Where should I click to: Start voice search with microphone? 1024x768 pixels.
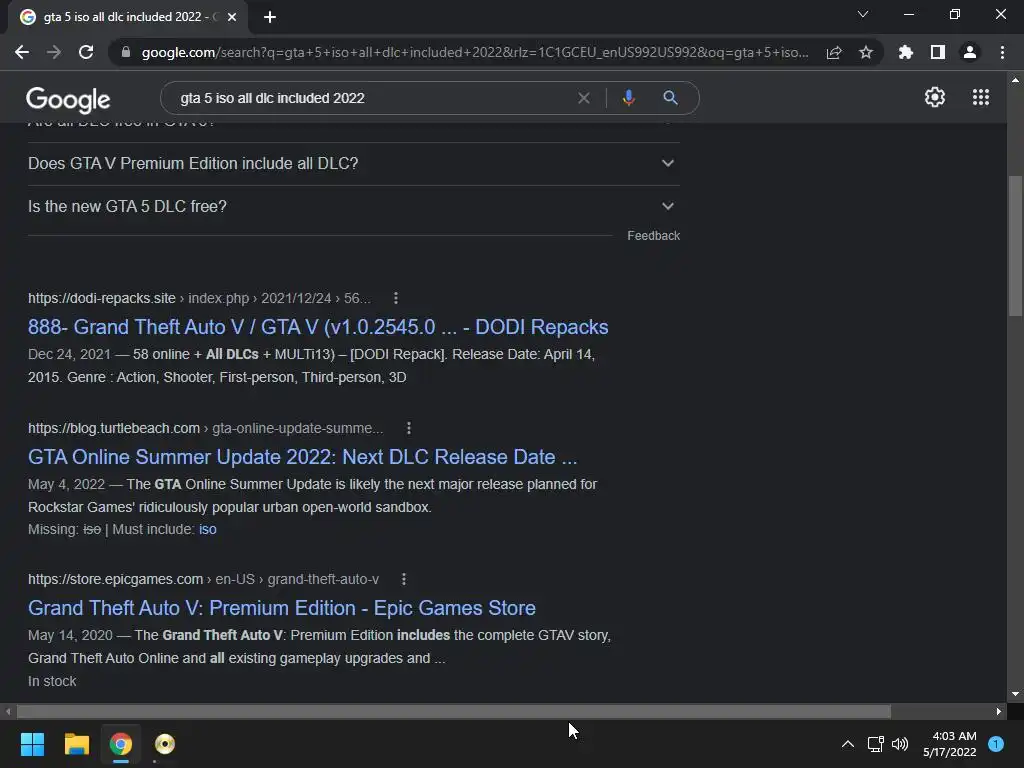click(x=628, y=98)
